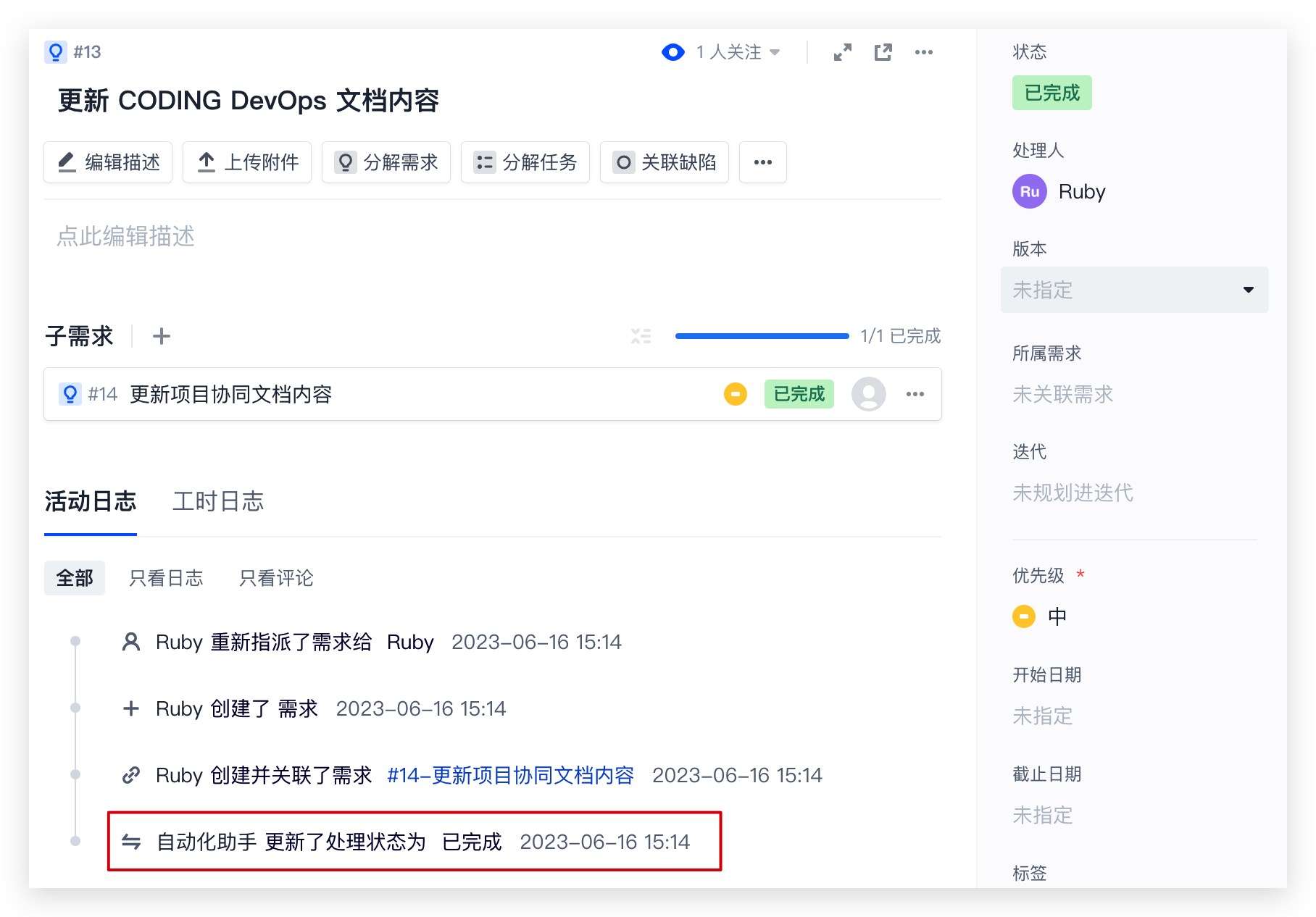Click the 点此编辑描述 description field
This screenshot has height=917, width=1316.
pos(126,237)
